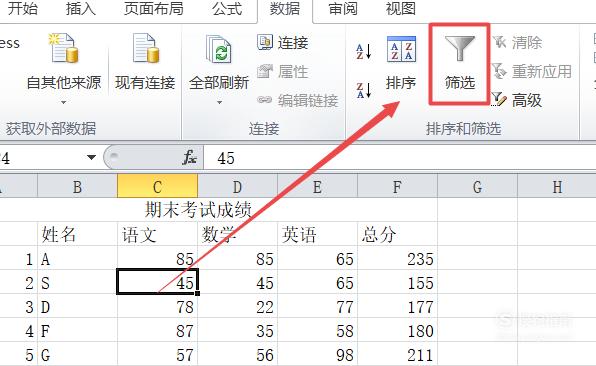Click the name cell S
The width and height of the screenshot is (596, 366).
click(x=78, y=282)
